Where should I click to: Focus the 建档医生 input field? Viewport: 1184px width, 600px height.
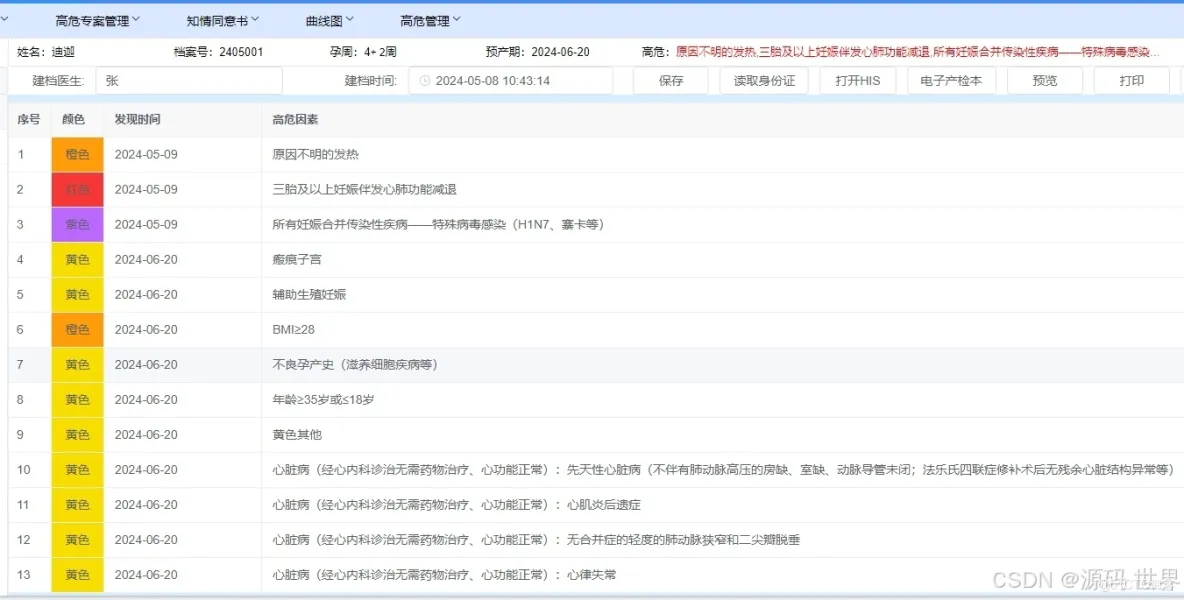[x=189, y=81]
